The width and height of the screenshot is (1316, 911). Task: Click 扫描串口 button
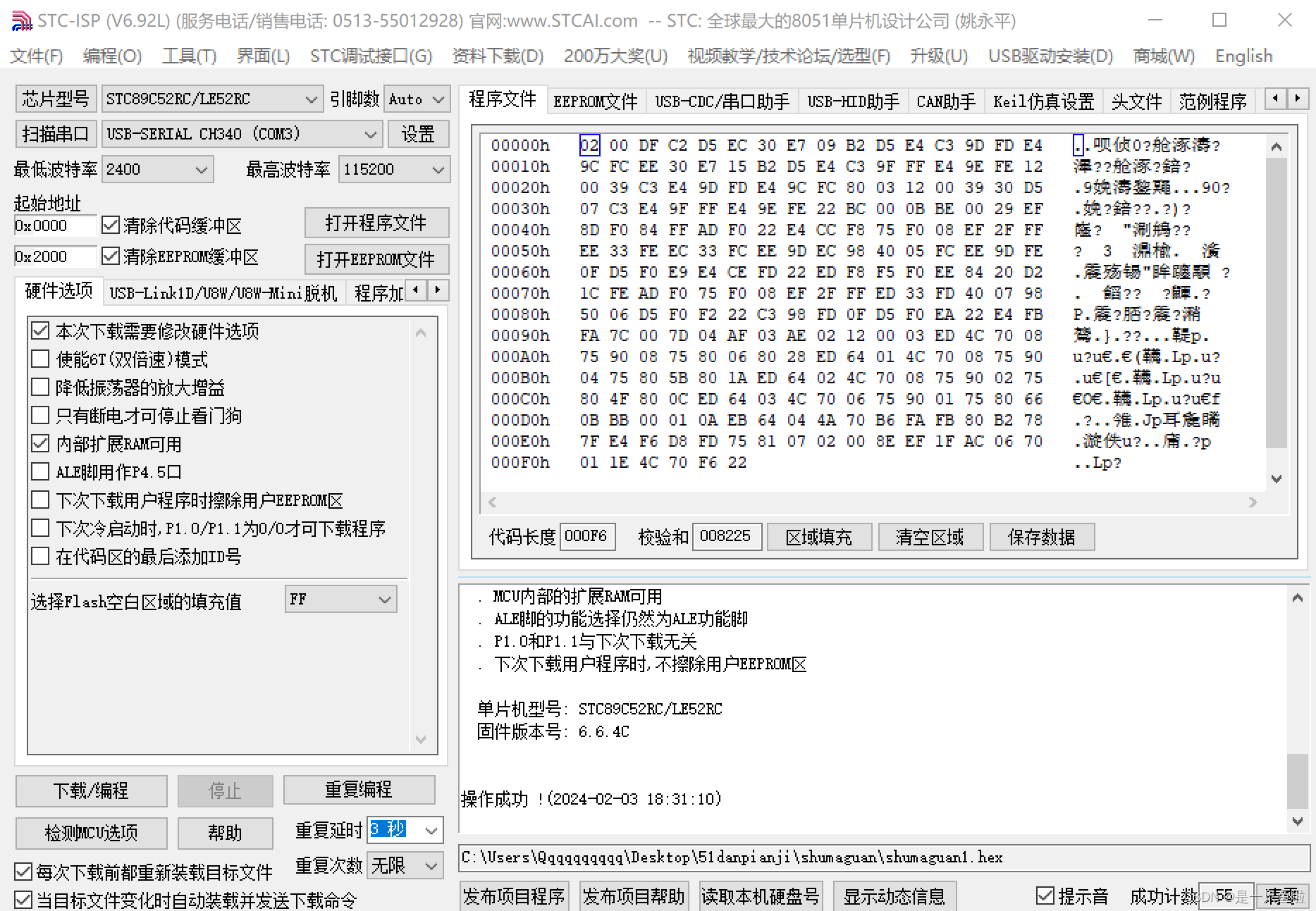56,134
